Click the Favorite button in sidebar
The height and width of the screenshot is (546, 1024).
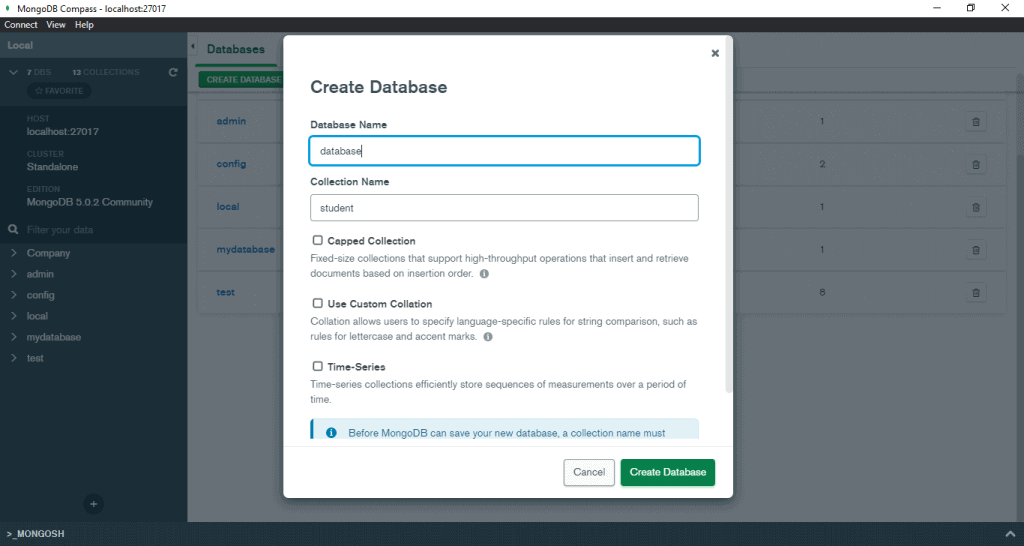click(59, 91)
